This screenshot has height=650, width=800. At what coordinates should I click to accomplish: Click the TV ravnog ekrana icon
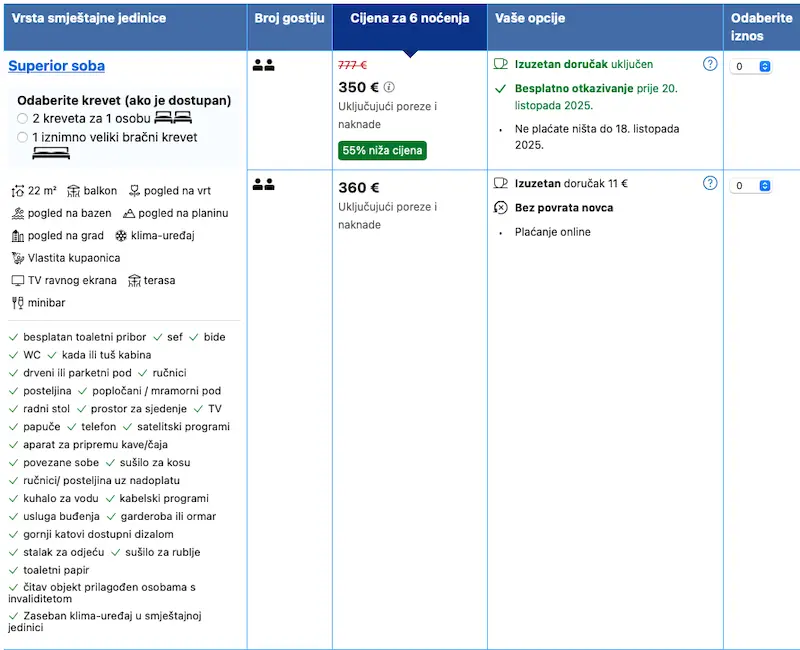tap(18, 281)
